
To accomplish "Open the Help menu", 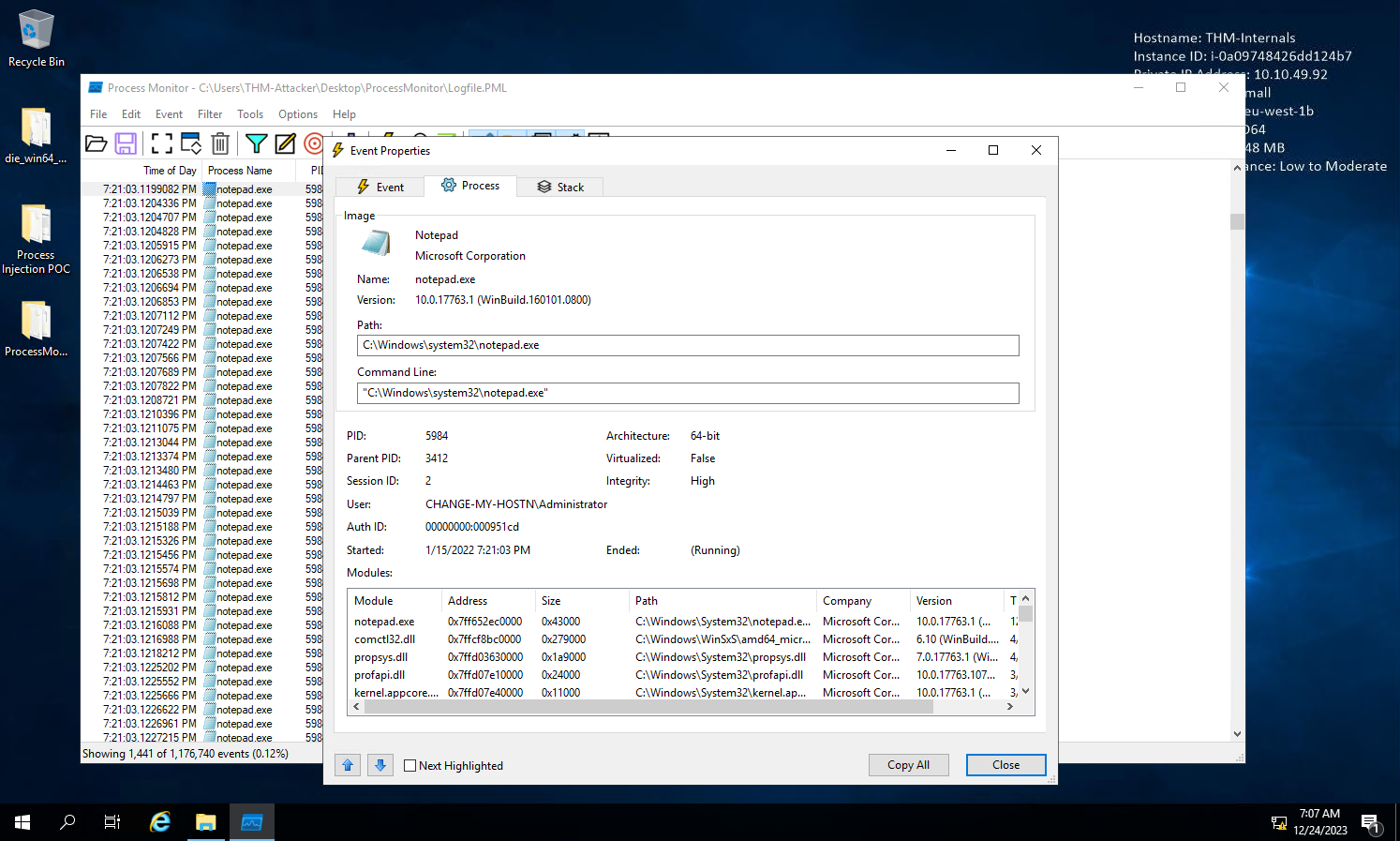I will (344, 114).
